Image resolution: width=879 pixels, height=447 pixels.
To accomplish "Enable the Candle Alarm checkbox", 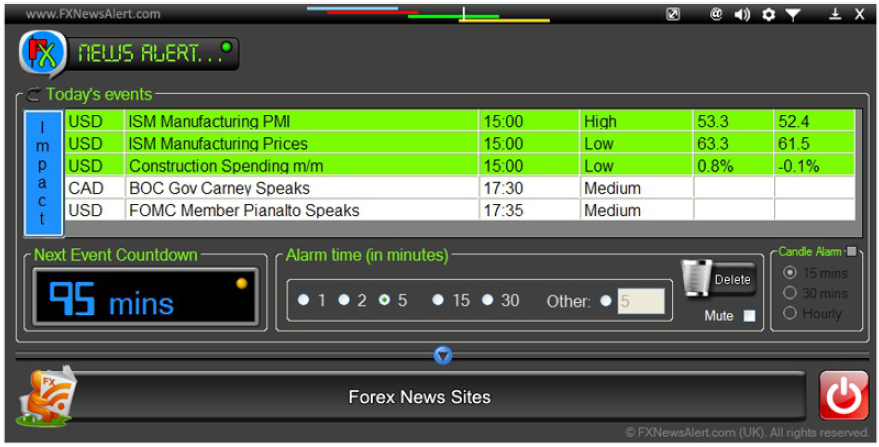I will tap(852, 251).
